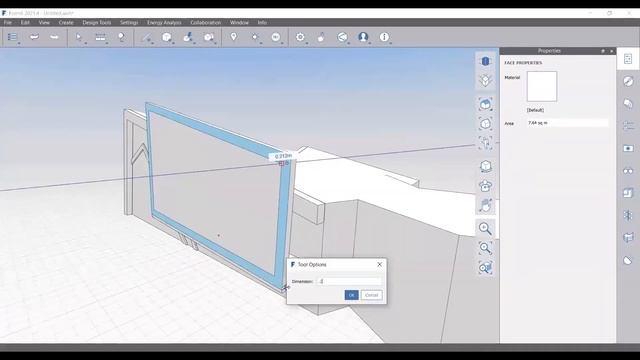Click the Redo arrow in the toolbar

click(x=54, y=37)
